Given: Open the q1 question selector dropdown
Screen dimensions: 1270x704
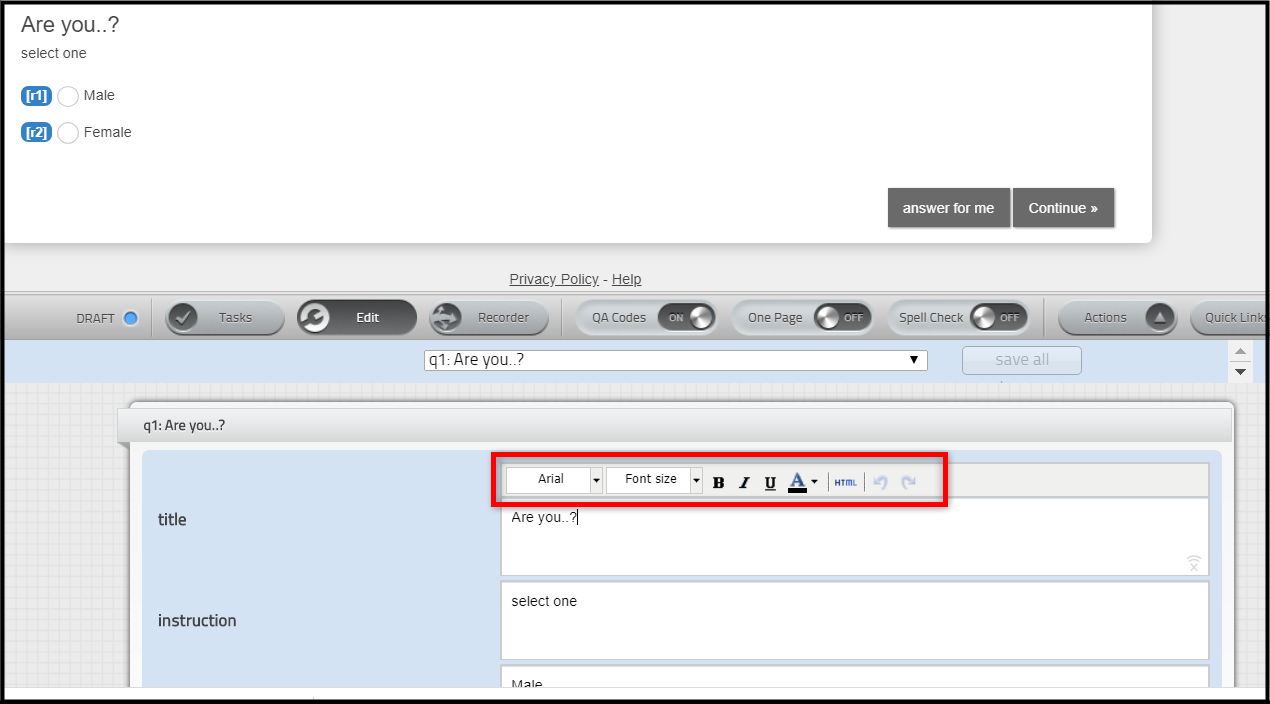Looking at the screenshot, I should coord(676,360).
